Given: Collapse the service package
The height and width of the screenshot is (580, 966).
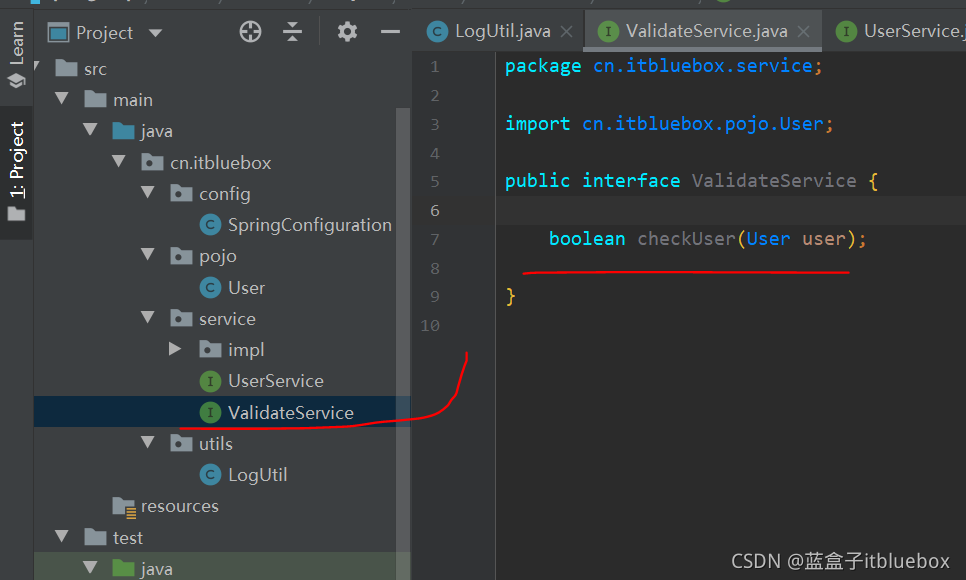Looking at the screenshot, I should point(148,317).
